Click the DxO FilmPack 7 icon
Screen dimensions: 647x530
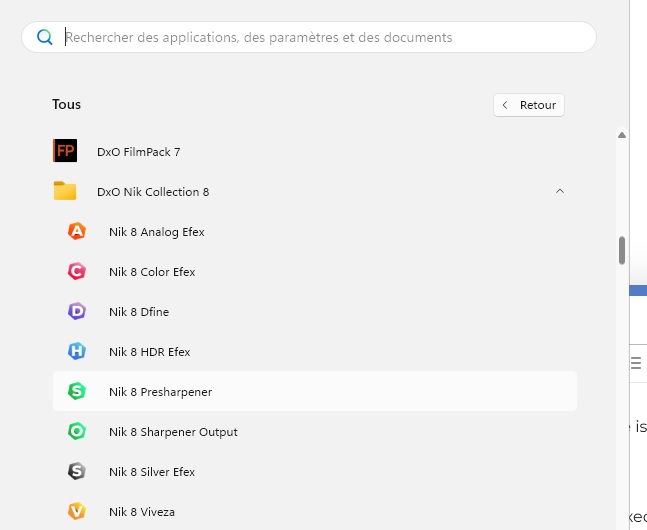[x=65, y=151]
